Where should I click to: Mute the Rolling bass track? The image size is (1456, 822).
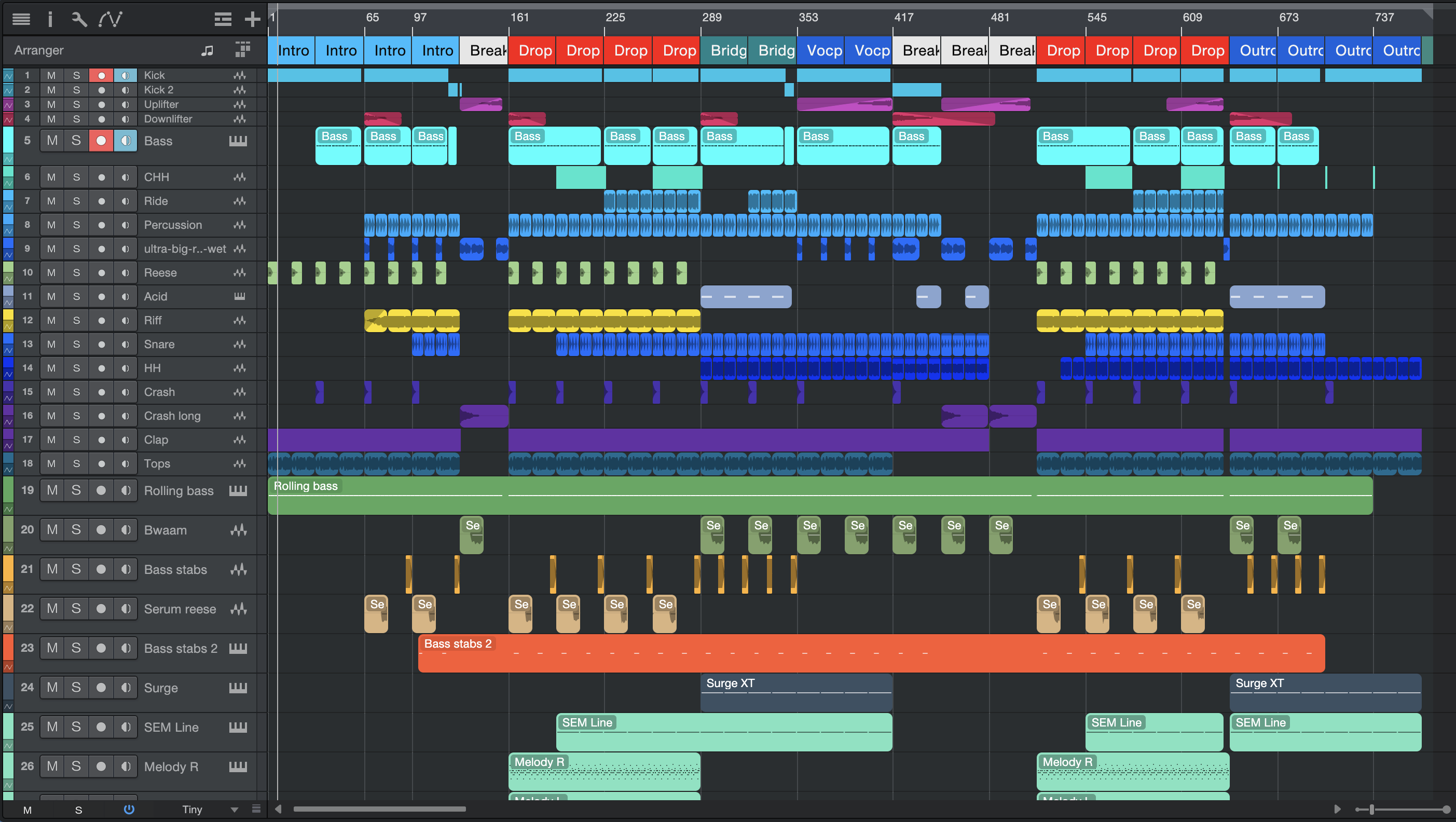[52, 490]
